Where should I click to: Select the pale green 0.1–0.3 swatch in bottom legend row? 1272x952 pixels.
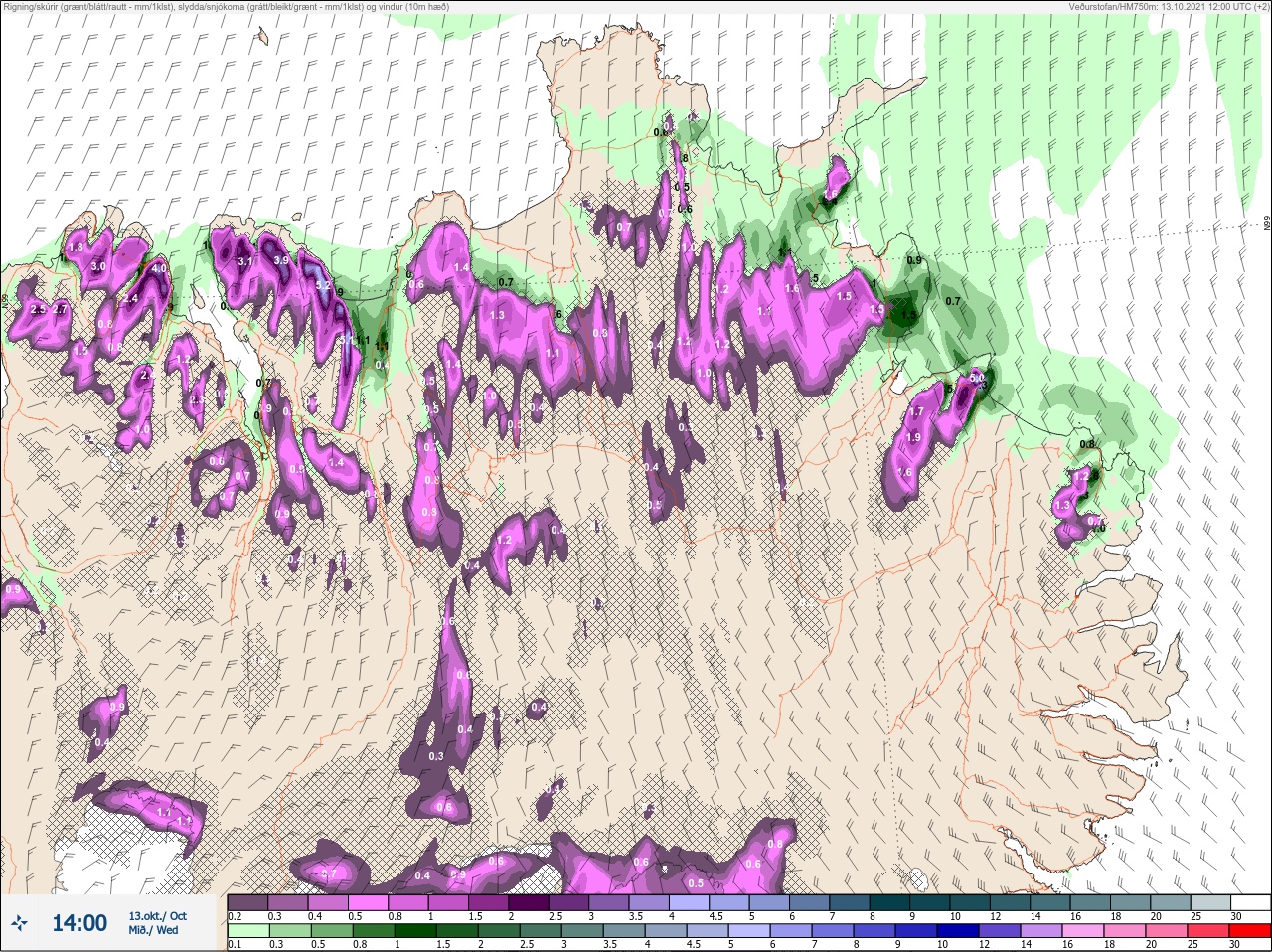(x=248, y=931)
